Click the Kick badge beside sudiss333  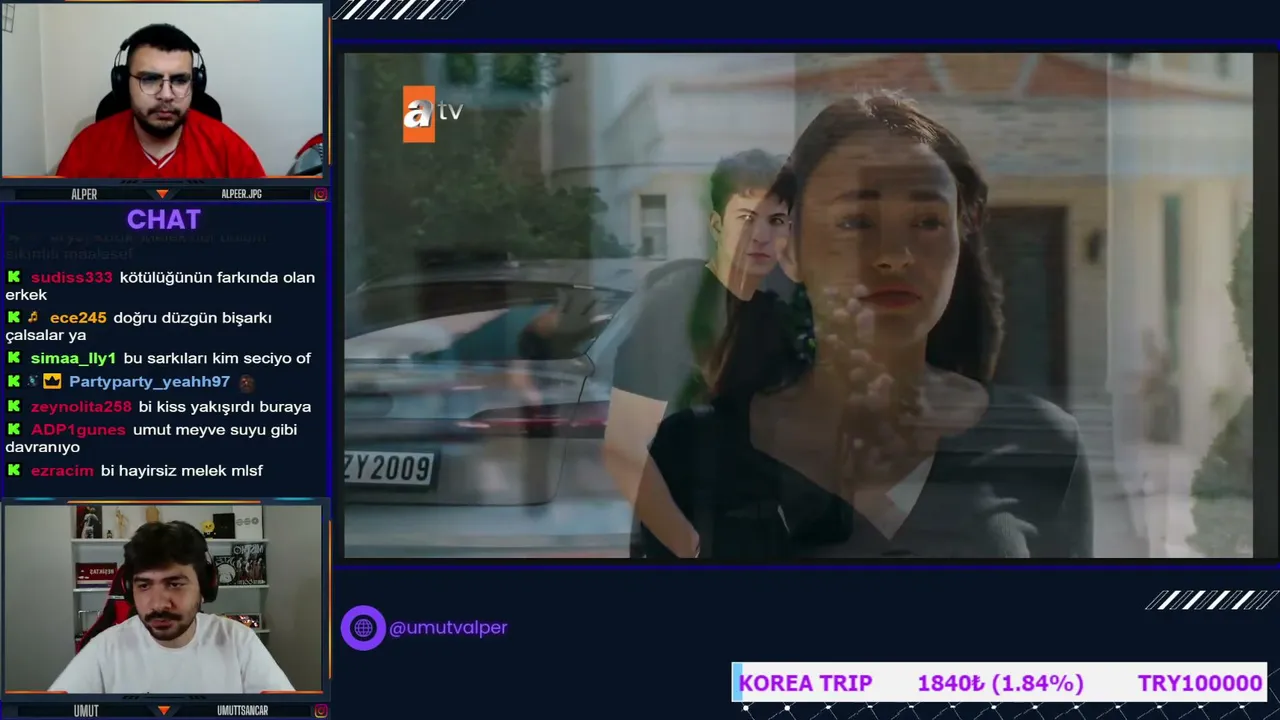(x=14, y=277)
